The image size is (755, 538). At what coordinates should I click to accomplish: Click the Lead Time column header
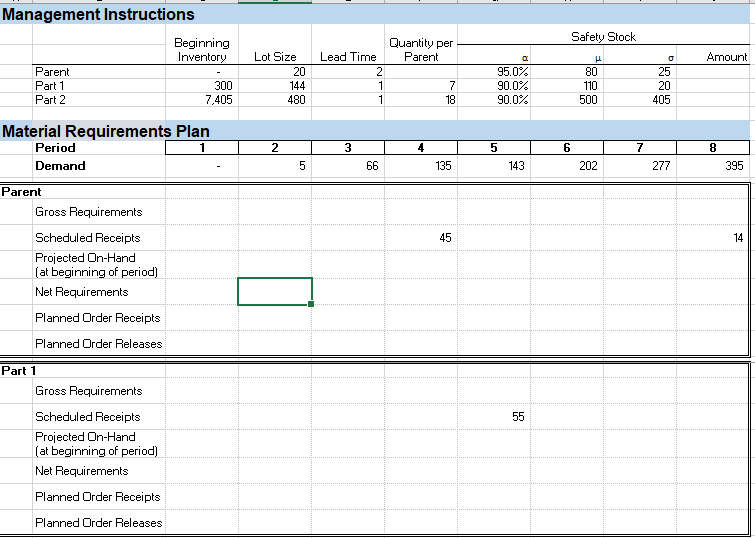coord(348,57)
